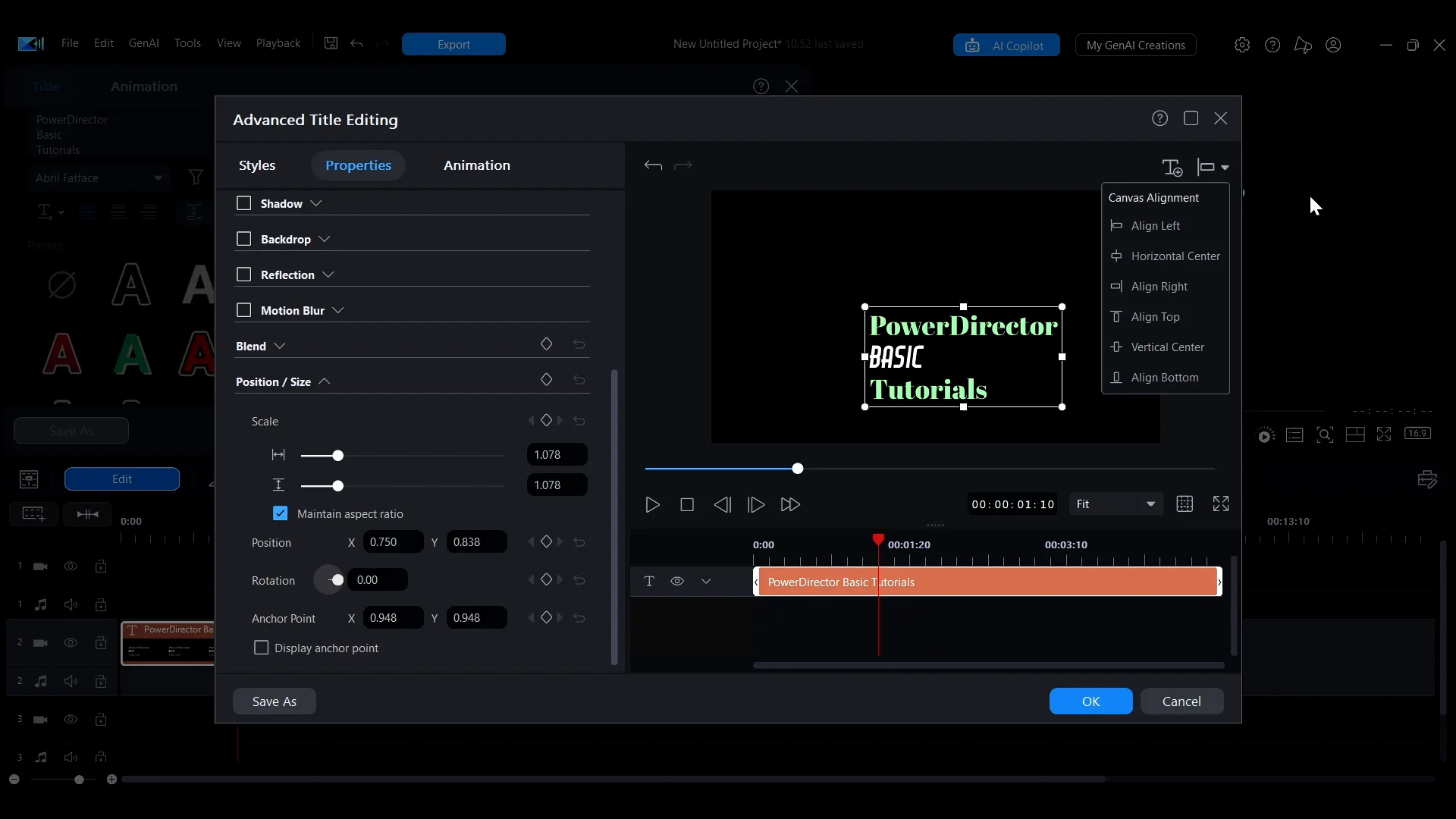Screen dimensions: 1456x819
Task: Click the notifications megaphone icon
Action: click(x=1303, y=45)
